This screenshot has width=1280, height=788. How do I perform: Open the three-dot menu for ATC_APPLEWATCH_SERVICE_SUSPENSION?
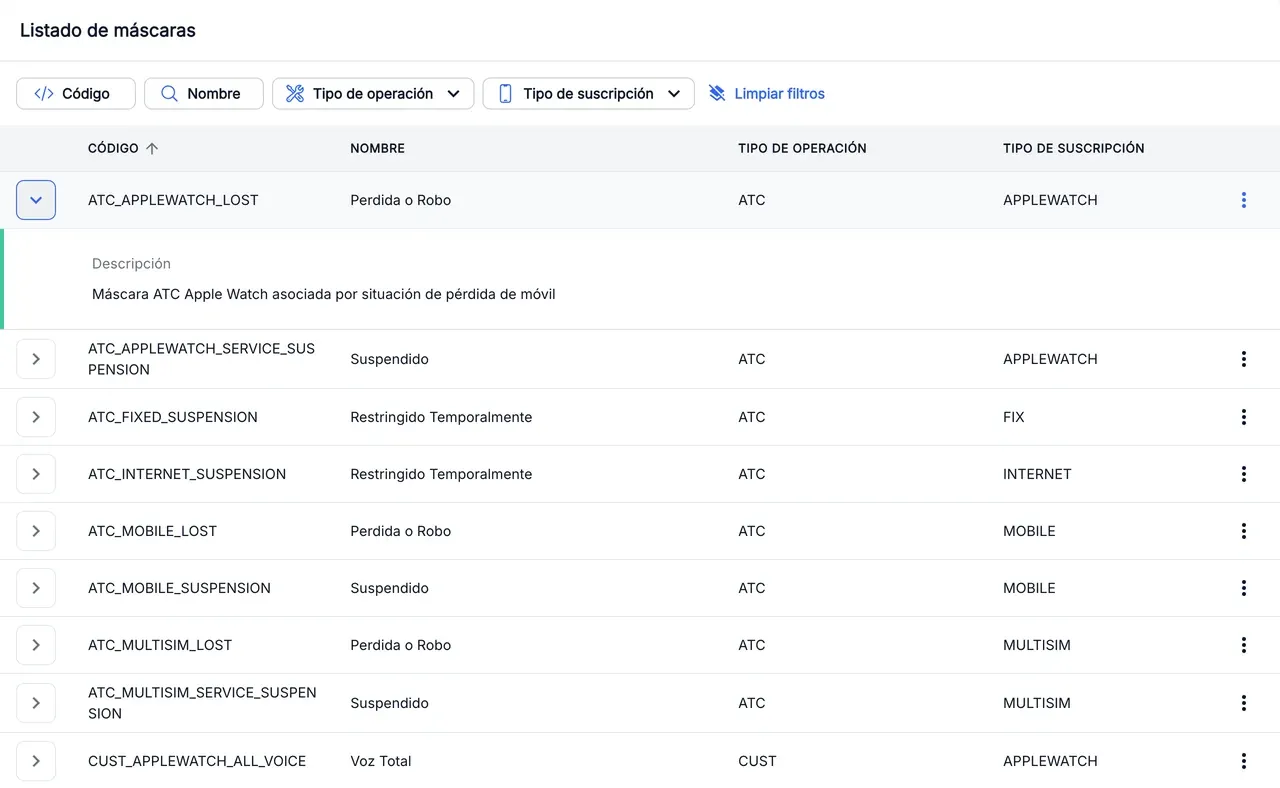click(x=1243, y=359)
